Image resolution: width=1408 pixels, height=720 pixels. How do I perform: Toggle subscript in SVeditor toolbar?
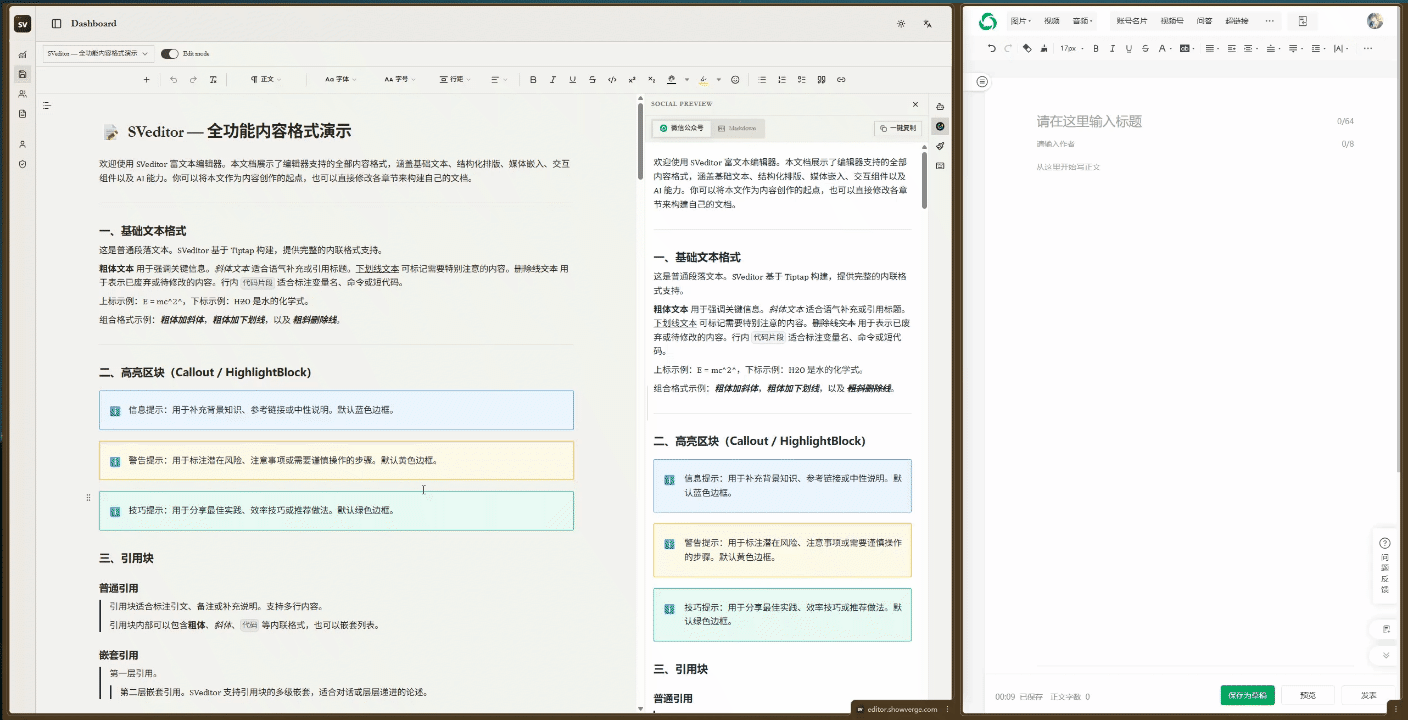click(652, 79)
